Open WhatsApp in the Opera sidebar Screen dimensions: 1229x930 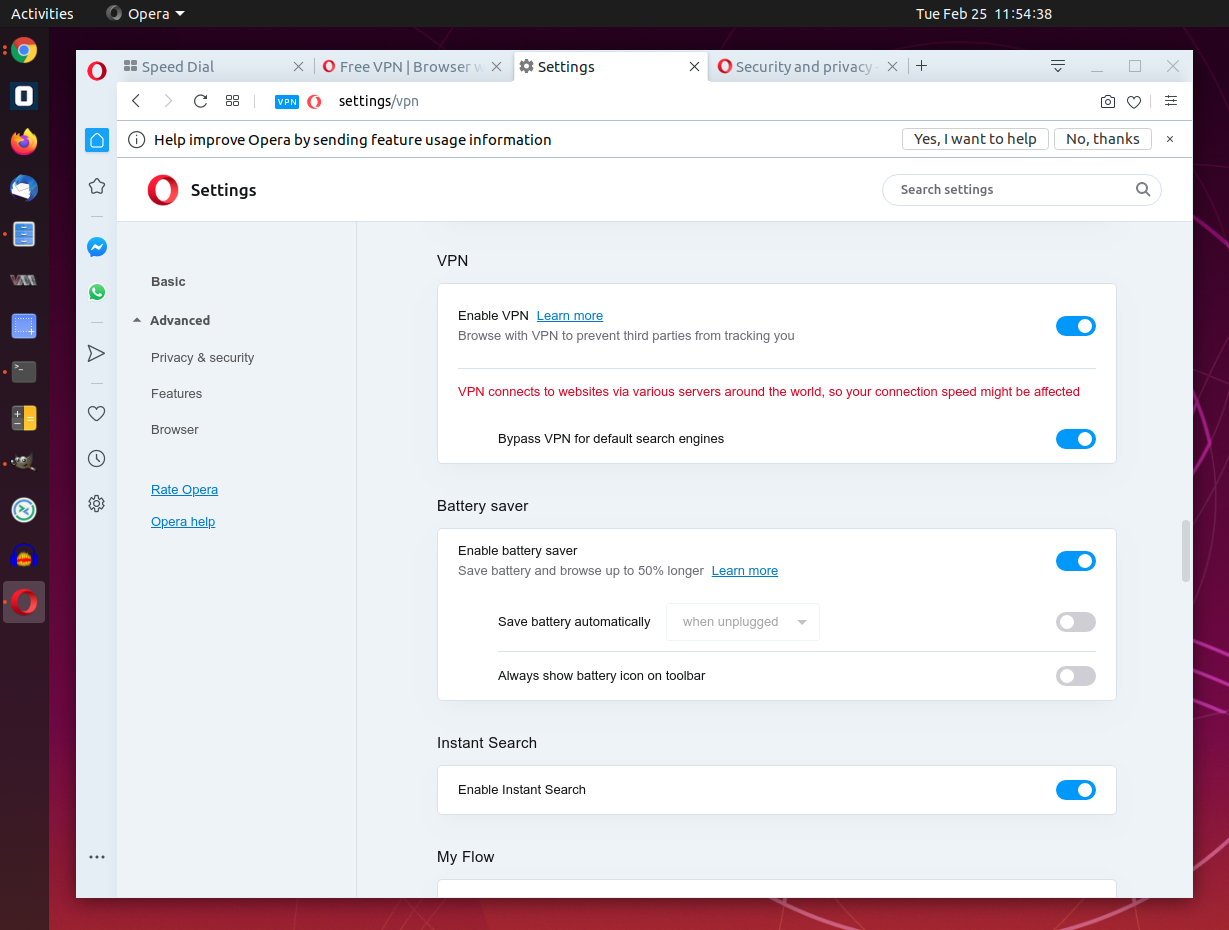pyautogui.click(x=97, y=292)
